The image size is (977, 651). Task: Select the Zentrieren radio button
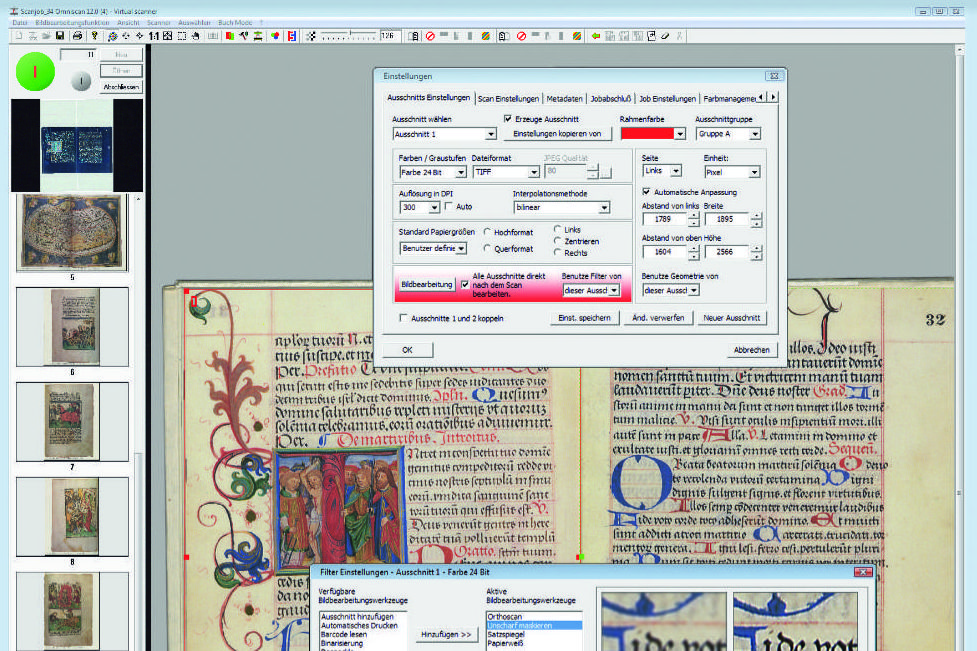(558, 240)
